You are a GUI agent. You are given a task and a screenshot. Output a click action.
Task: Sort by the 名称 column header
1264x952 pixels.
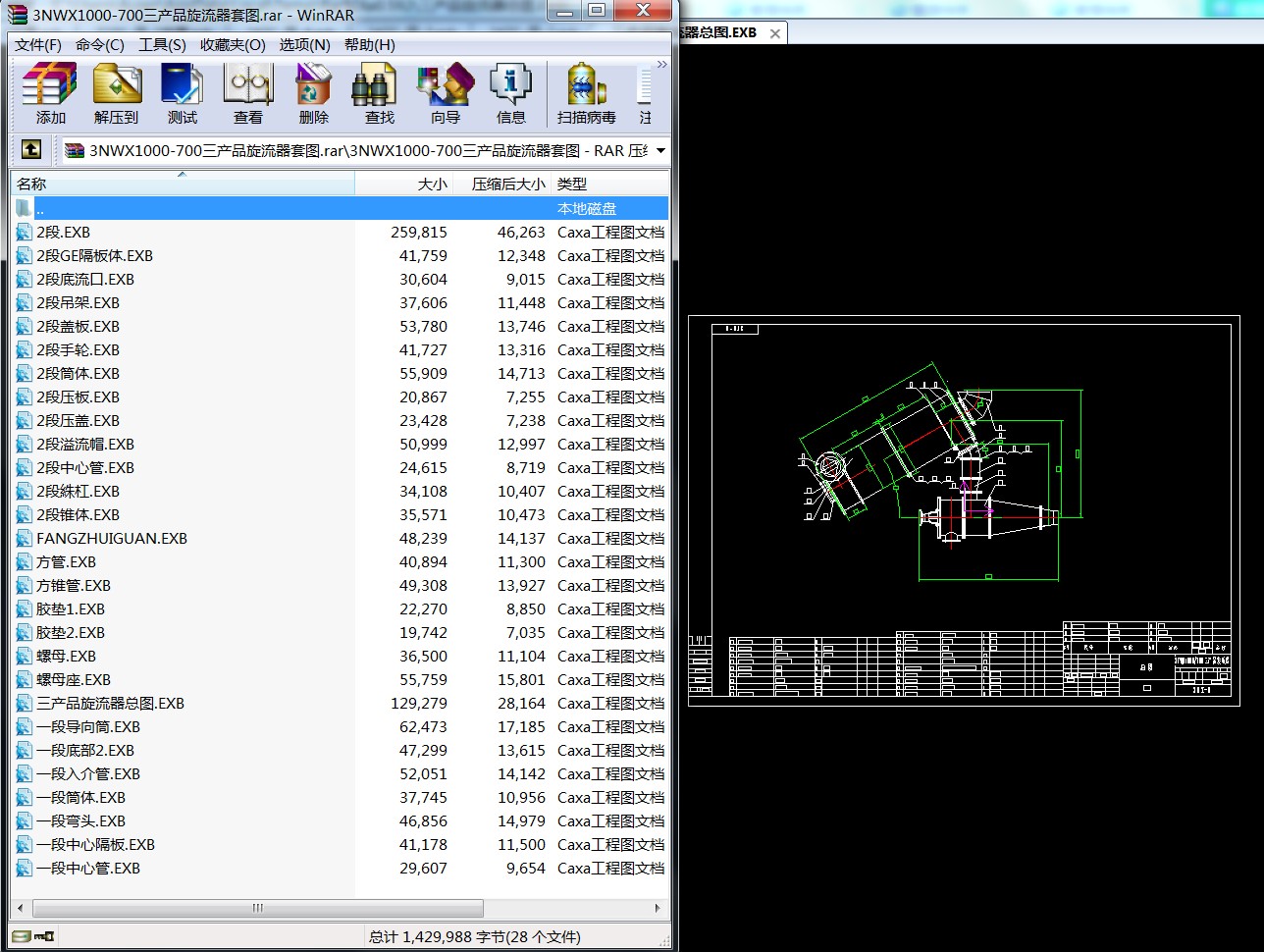[183, 184]
